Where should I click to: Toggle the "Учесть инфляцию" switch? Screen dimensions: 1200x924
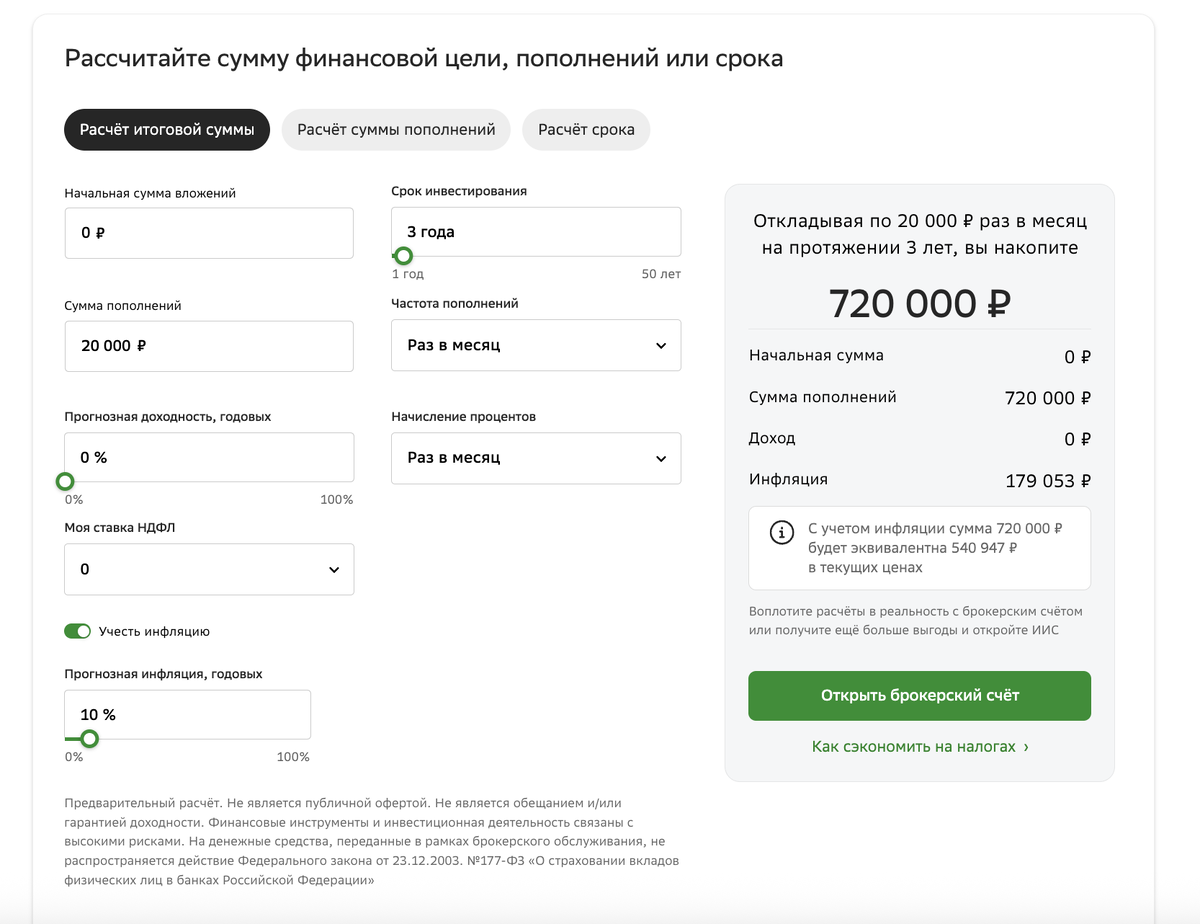[77, 631]
